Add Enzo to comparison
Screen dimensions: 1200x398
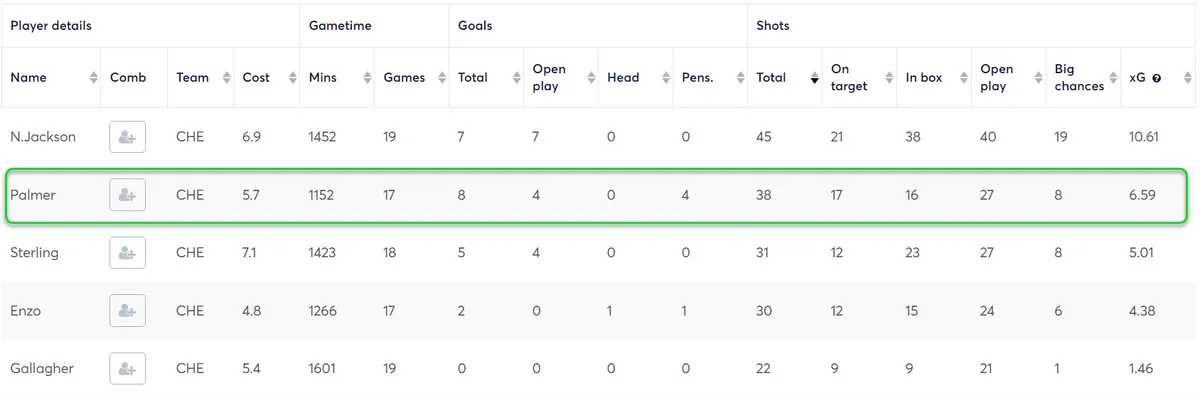(x=127, y=311)
